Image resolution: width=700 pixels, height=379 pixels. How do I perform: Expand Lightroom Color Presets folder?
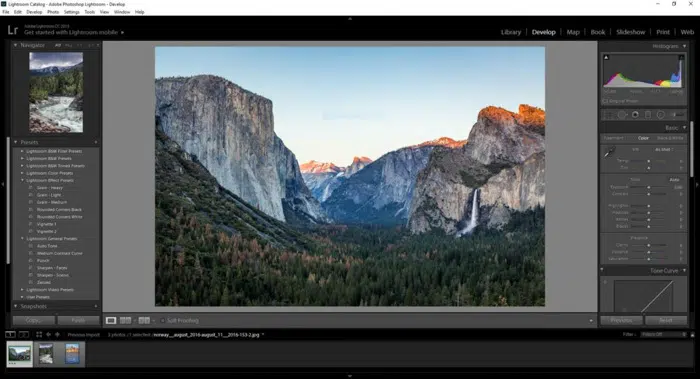coord(22,173)
